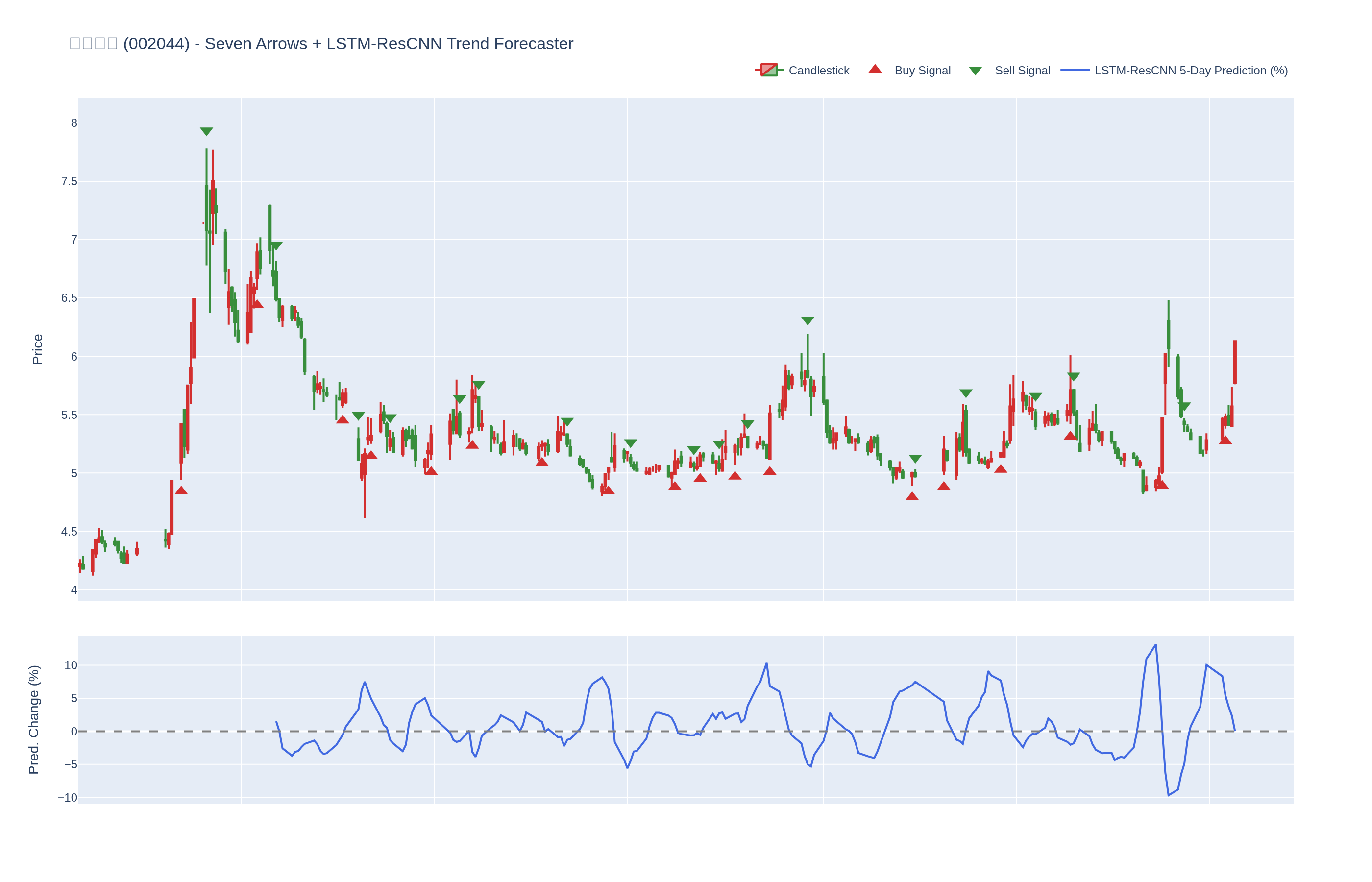This screenshot has height=882, width=1372.
Task: Click the Pred. Change (%) axis title
Action: click(x=34, y=719)
